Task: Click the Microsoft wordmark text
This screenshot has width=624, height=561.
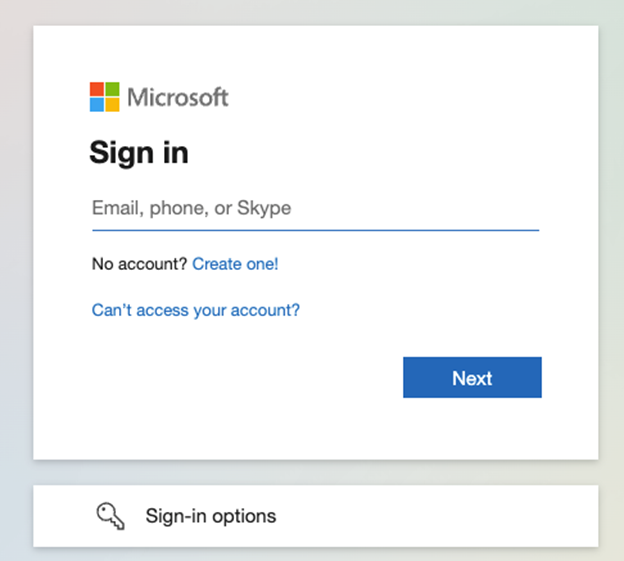Action: [178, 97]
